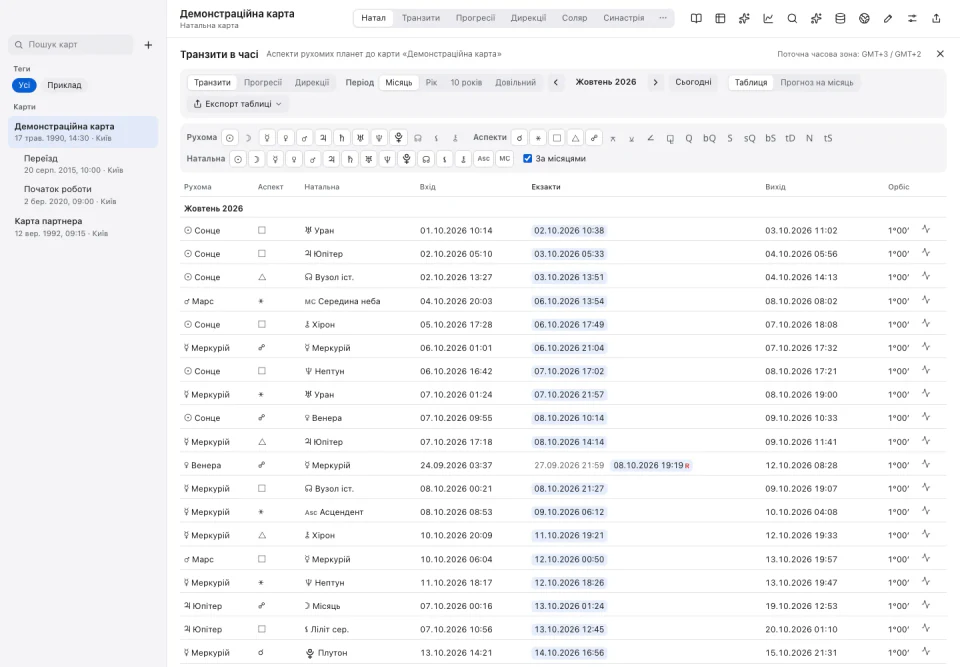Toggle the trine aspect filter
The image size is (960, 667).
pos(576,138)
